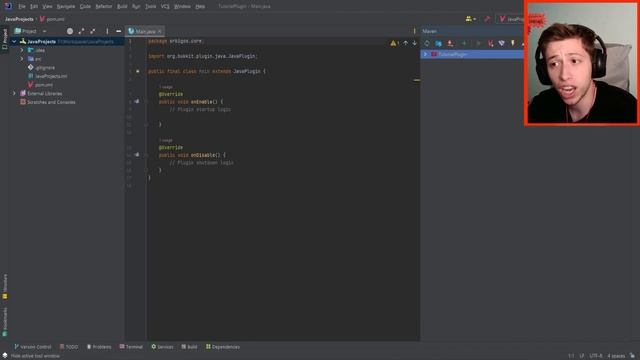640x360 pixels.
Task: Click gutter icon beside class Main
Action: coord(138,71)
